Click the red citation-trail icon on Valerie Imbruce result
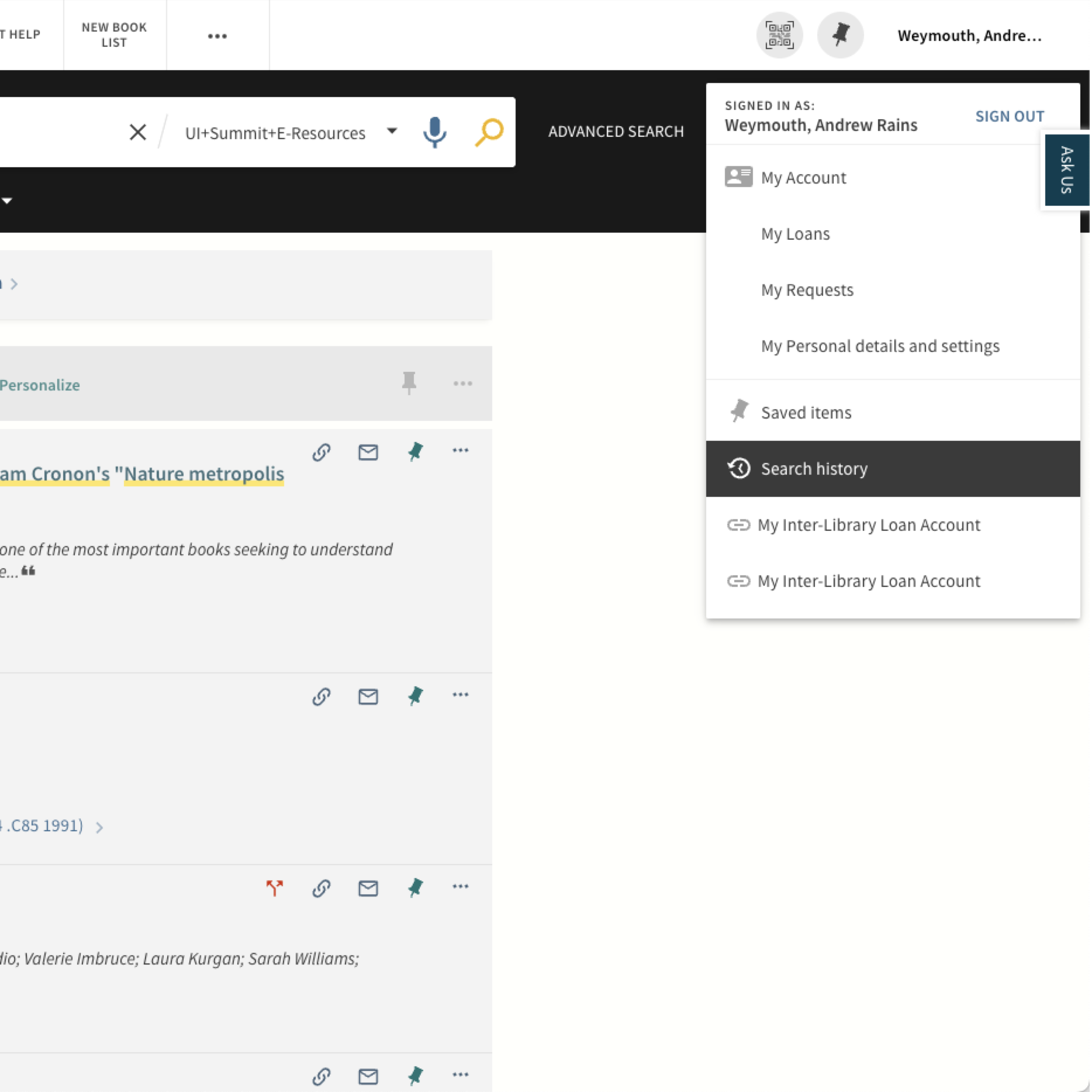Viewport: 1092px width, 1092px height. pos(274,888)
